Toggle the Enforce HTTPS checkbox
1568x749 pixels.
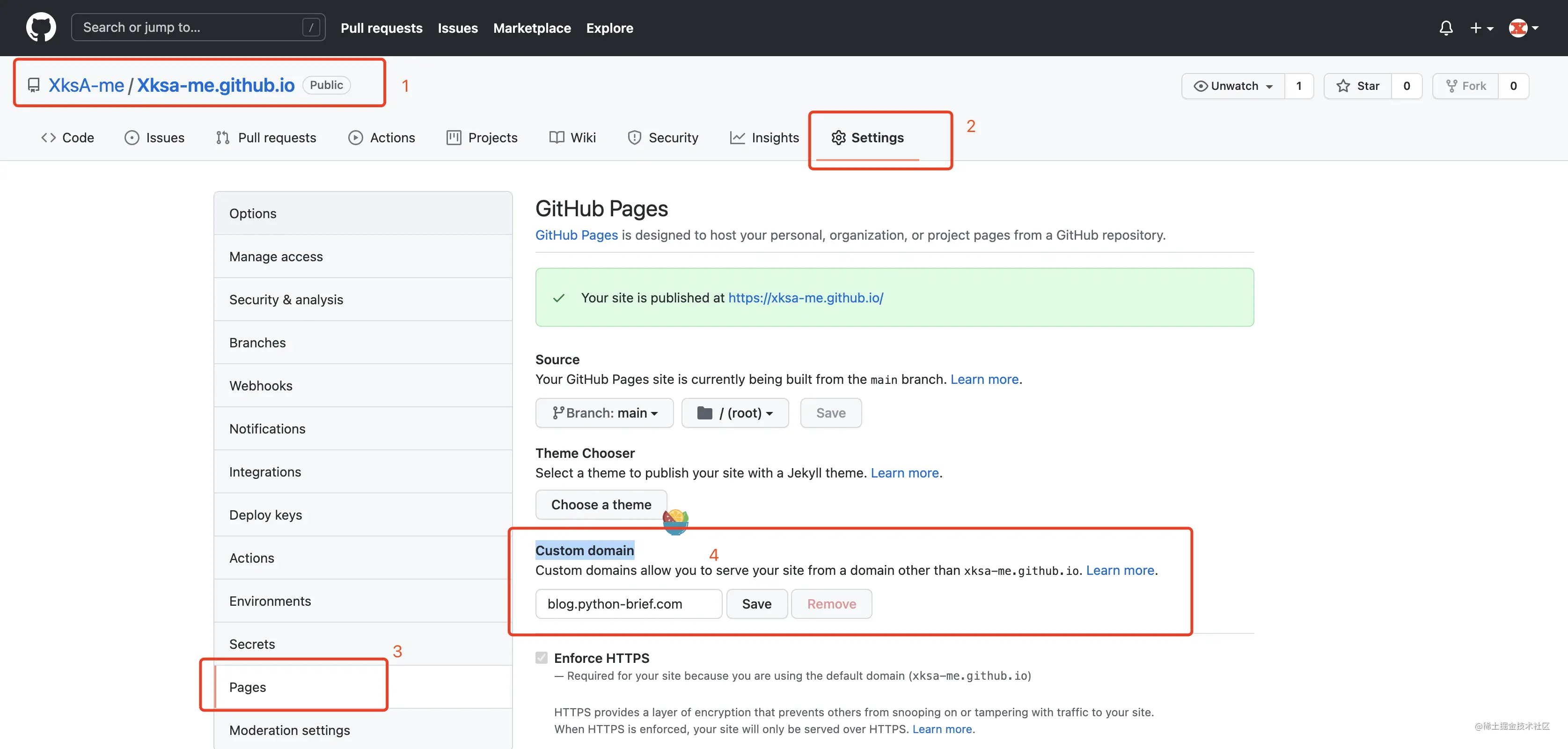tap(541, 658)
